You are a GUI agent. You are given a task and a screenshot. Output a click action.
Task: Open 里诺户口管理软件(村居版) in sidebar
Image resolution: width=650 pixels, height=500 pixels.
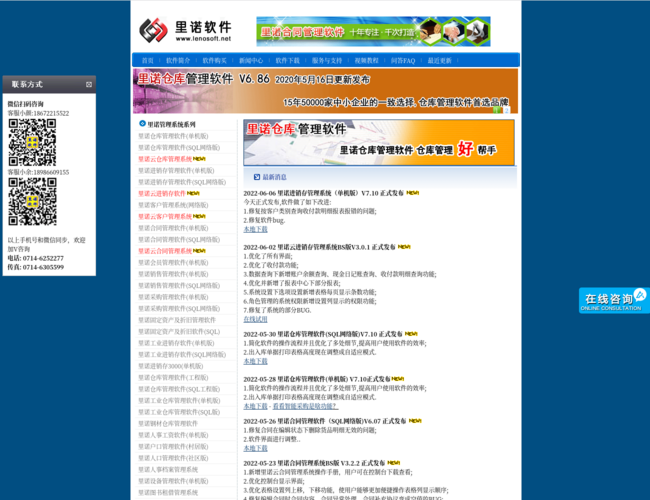pyautogui.click(x=173, y=447)
